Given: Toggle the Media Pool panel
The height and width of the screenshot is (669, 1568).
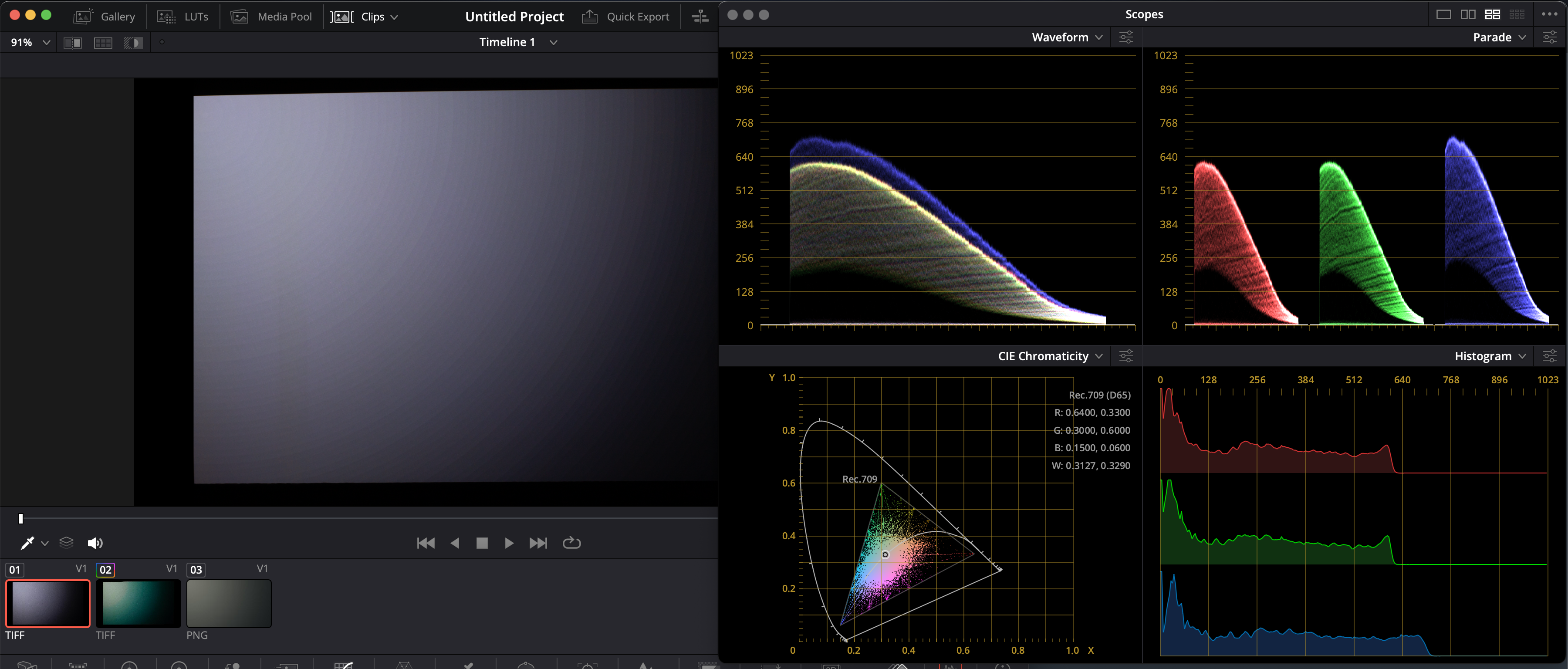Looking at the screenshot, I should point(271,17).
